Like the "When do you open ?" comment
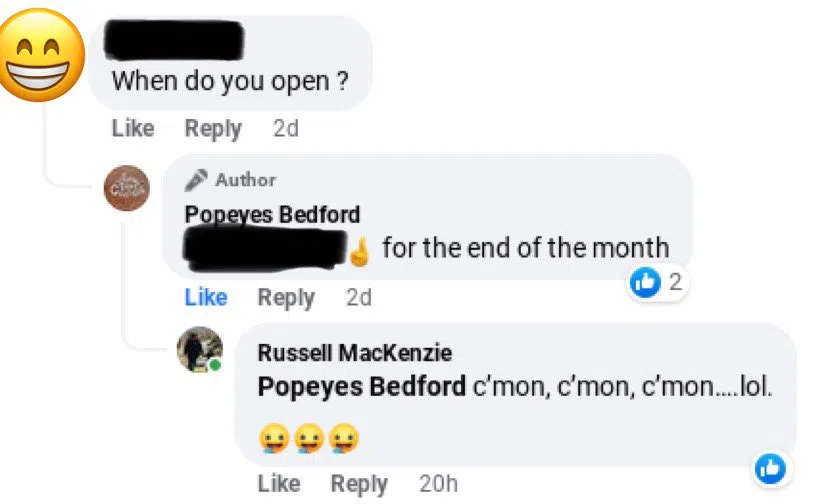The image size is (828, 504). tap(133, 129)
